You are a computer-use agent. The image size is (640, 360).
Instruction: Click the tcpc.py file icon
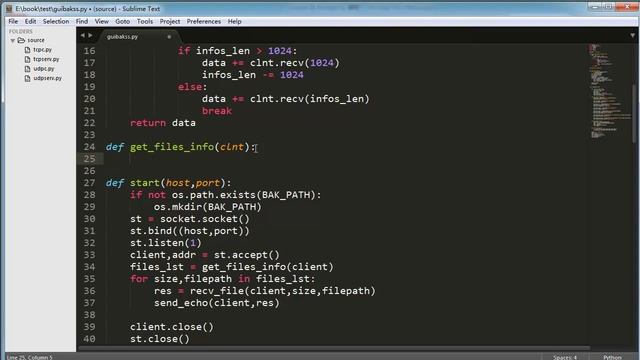tap(27, 50)
